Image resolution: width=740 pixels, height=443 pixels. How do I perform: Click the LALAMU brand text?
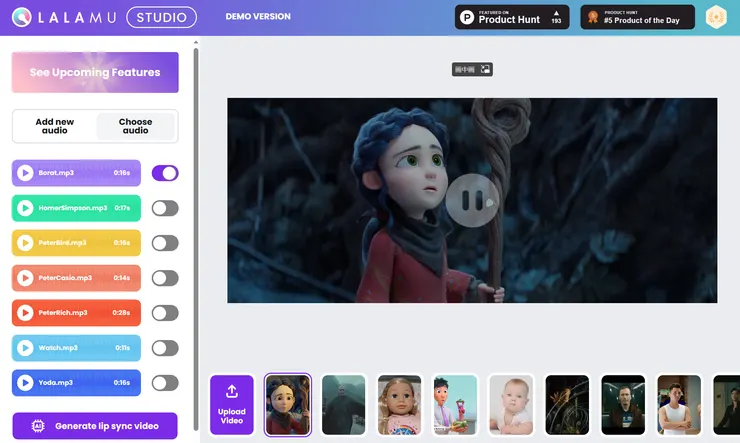77,17
